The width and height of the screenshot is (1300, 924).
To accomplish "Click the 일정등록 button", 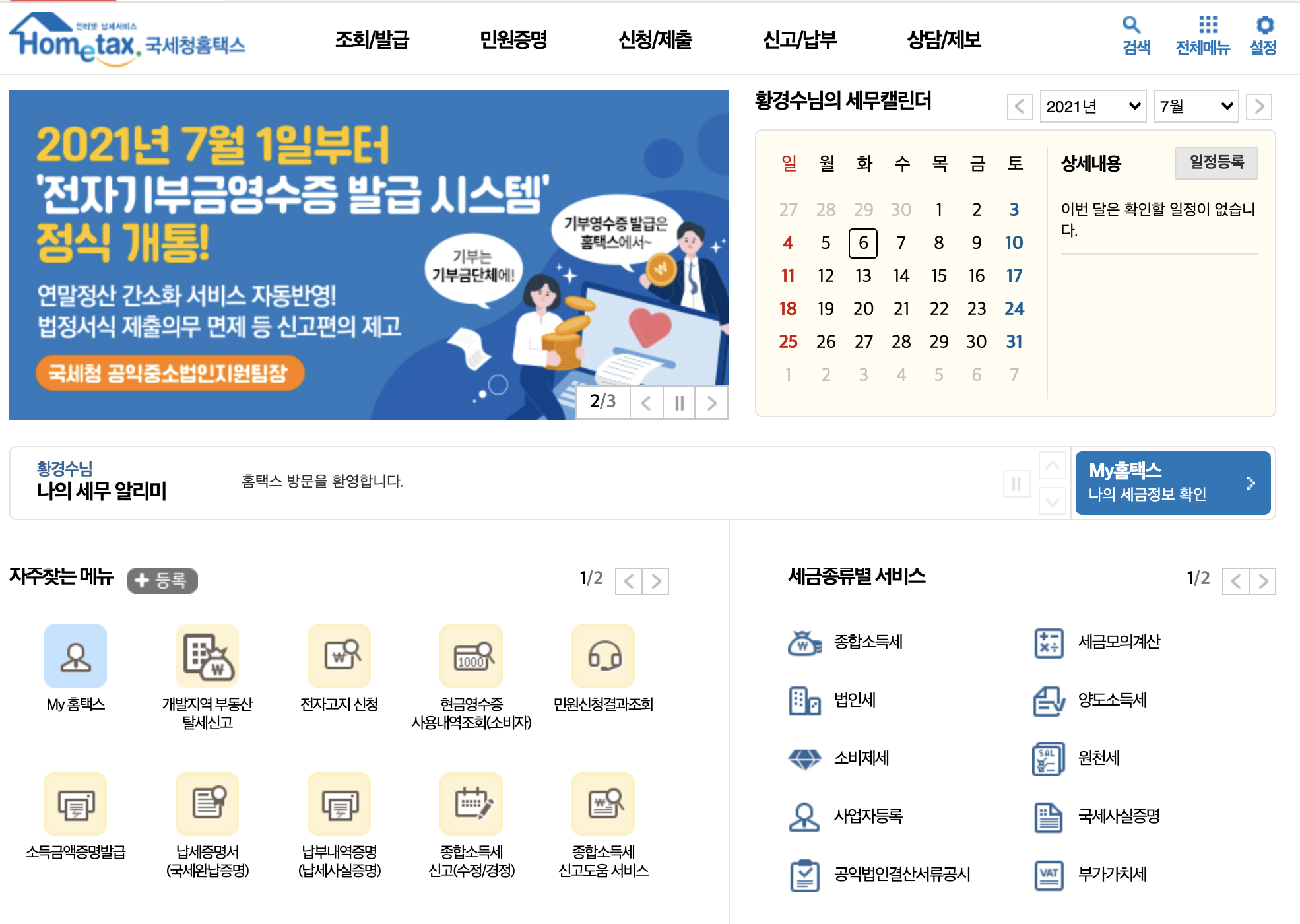I will pos(1216,162).
